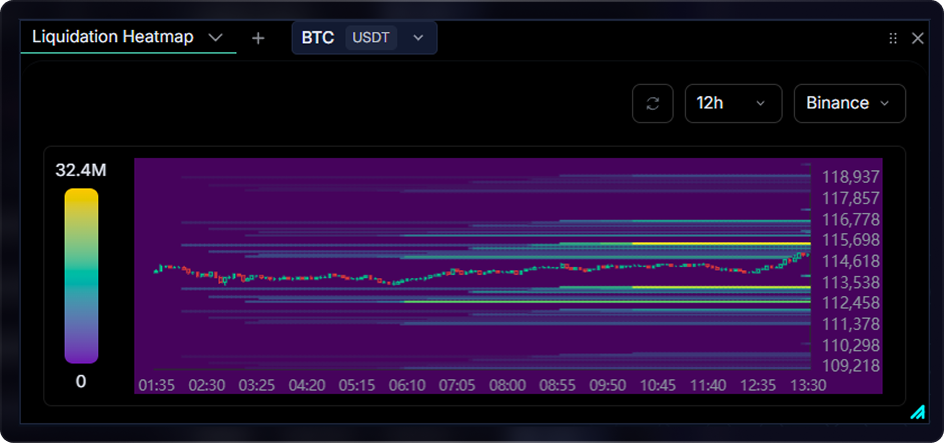Click the 12:35 time axis label
944x443 pixels.
[x=758, y=385]
